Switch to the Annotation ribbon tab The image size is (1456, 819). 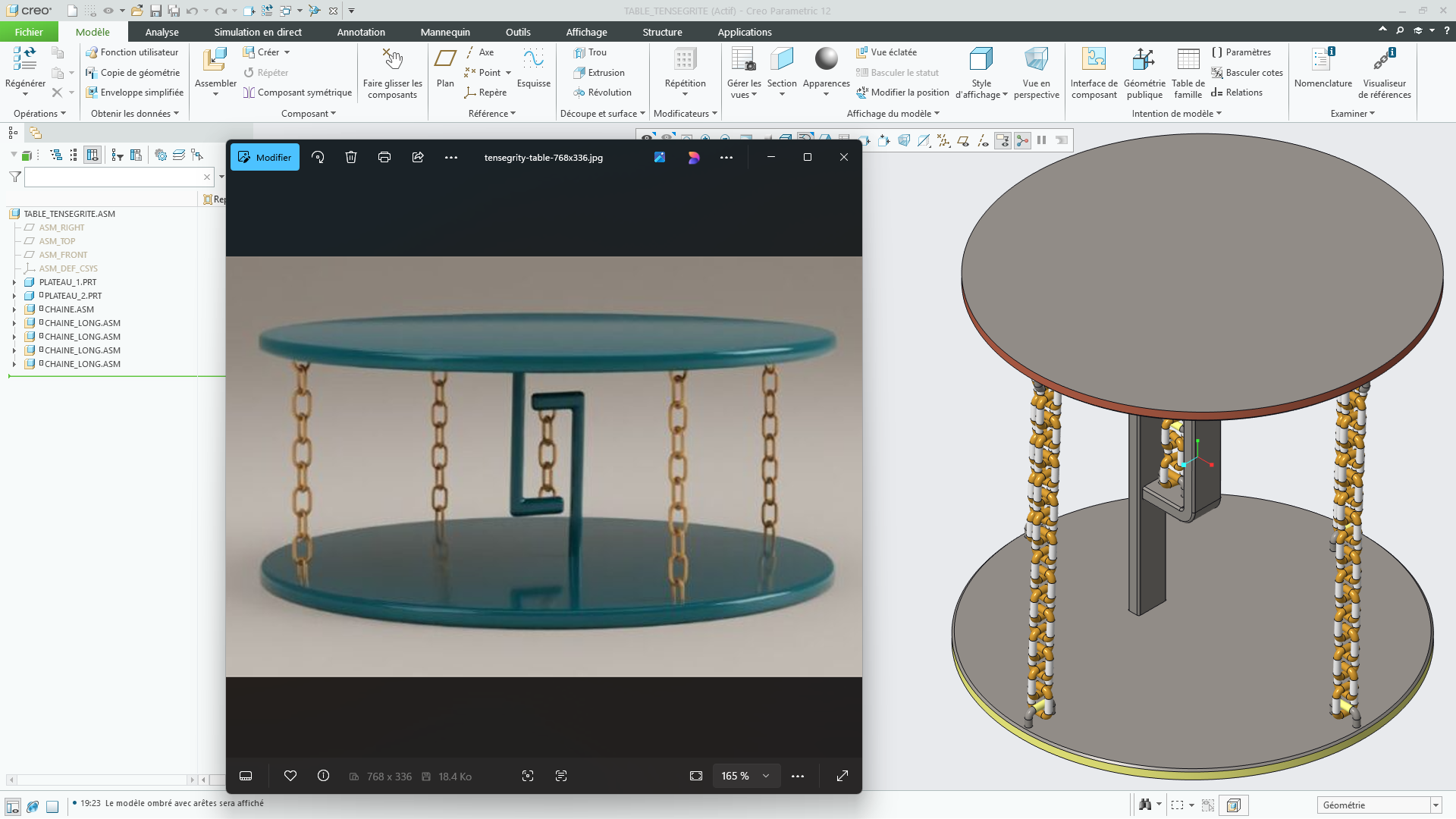pos(361,32)
